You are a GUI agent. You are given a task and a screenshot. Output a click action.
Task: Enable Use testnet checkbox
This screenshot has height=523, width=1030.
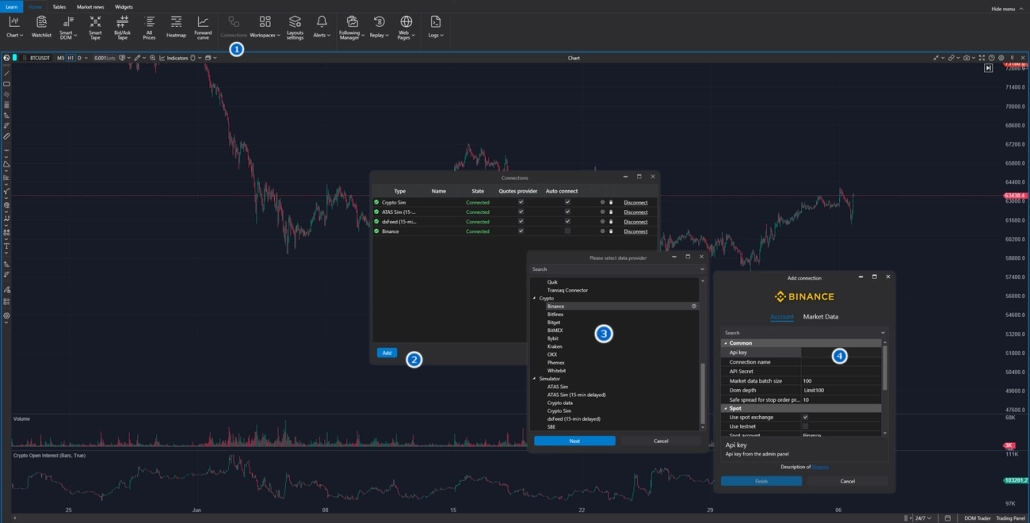pyautogui.click(x=805, y=426)
